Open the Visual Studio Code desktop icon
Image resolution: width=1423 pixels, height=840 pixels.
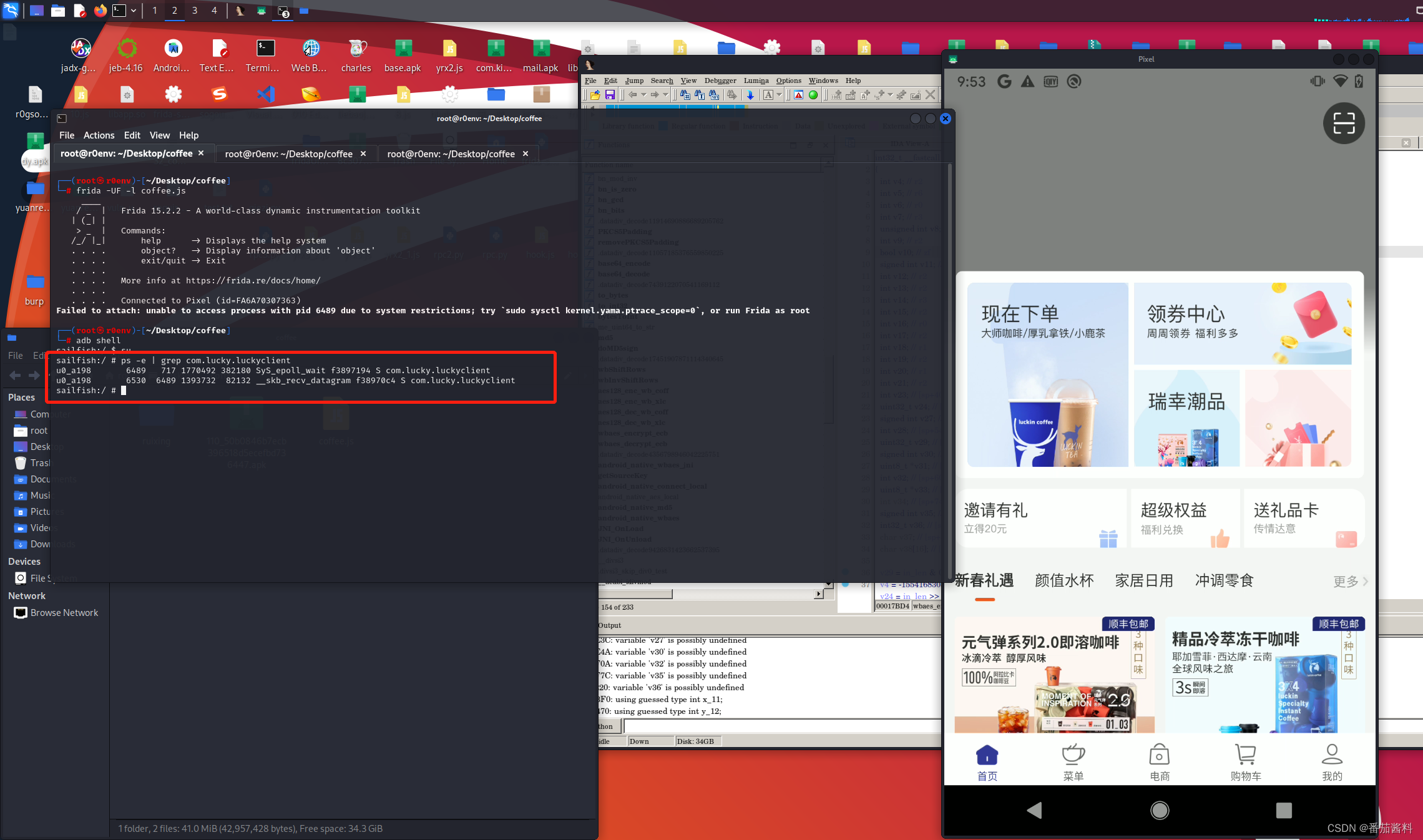pyautogui.click(x=265, y=94)
